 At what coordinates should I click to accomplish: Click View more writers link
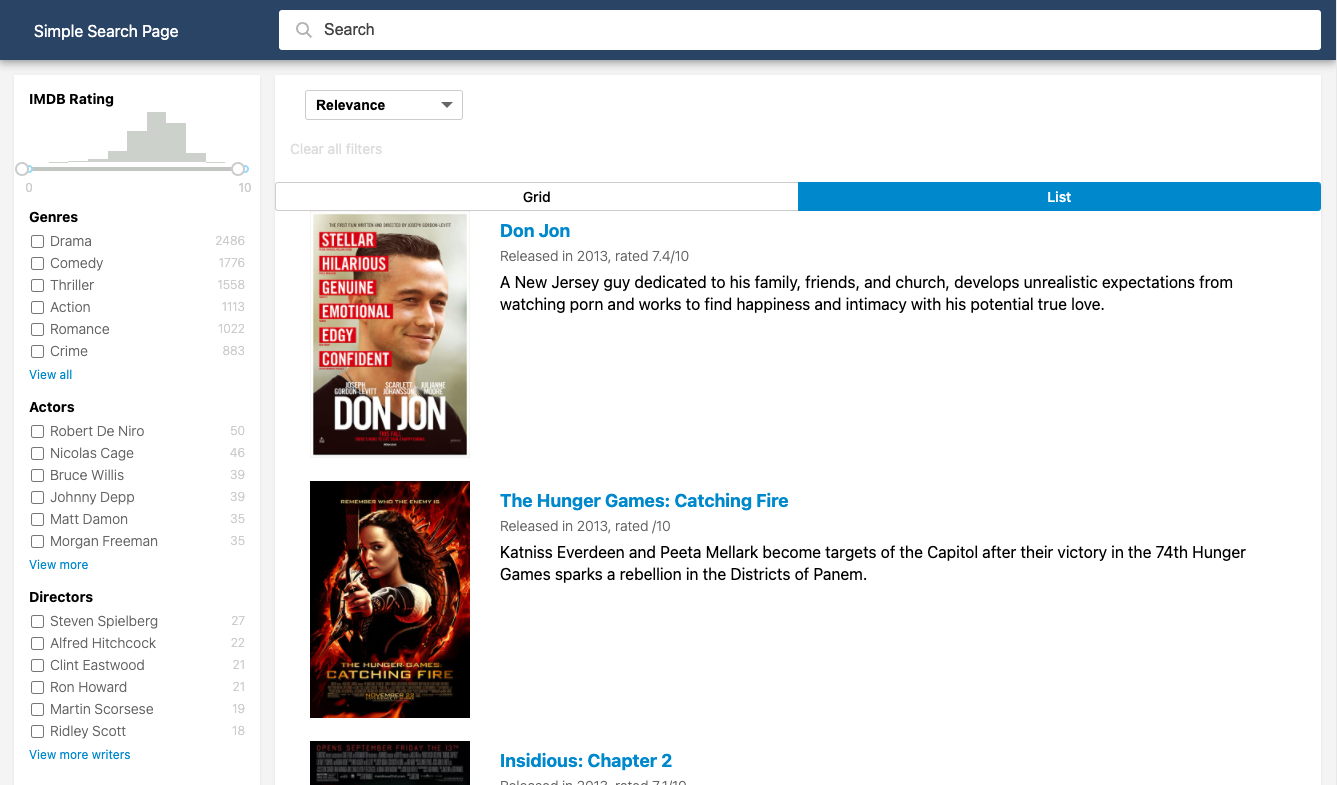click(80, 755)
